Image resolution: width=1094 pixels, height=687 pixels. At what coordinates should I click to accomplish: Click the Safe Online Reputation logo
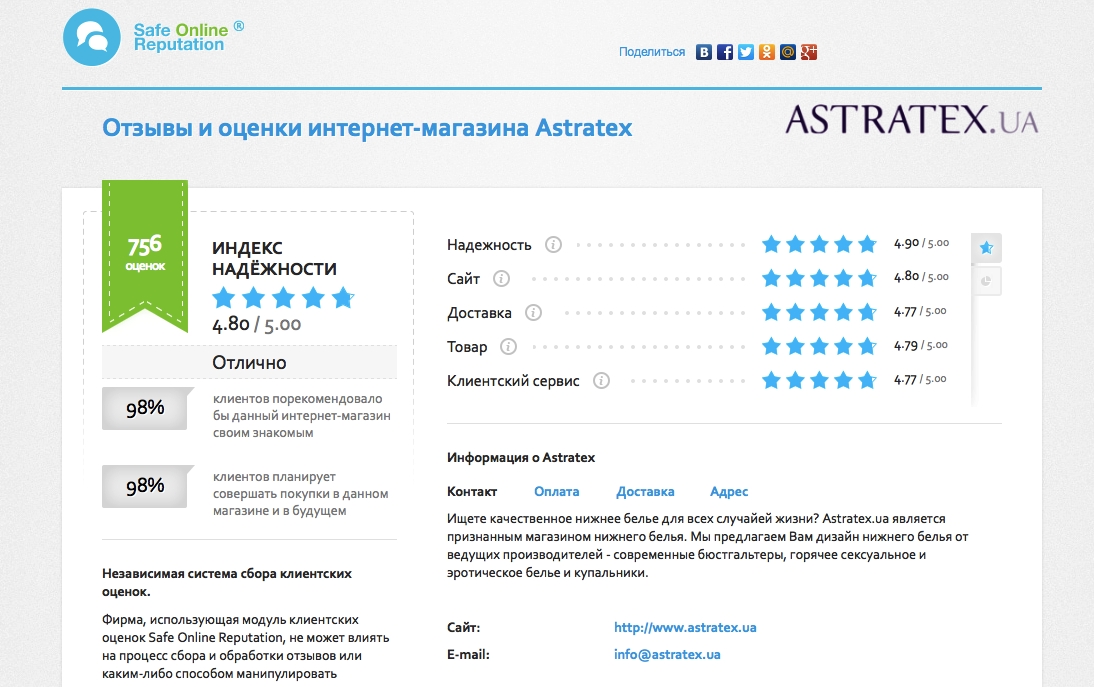(x=153, y=38)
